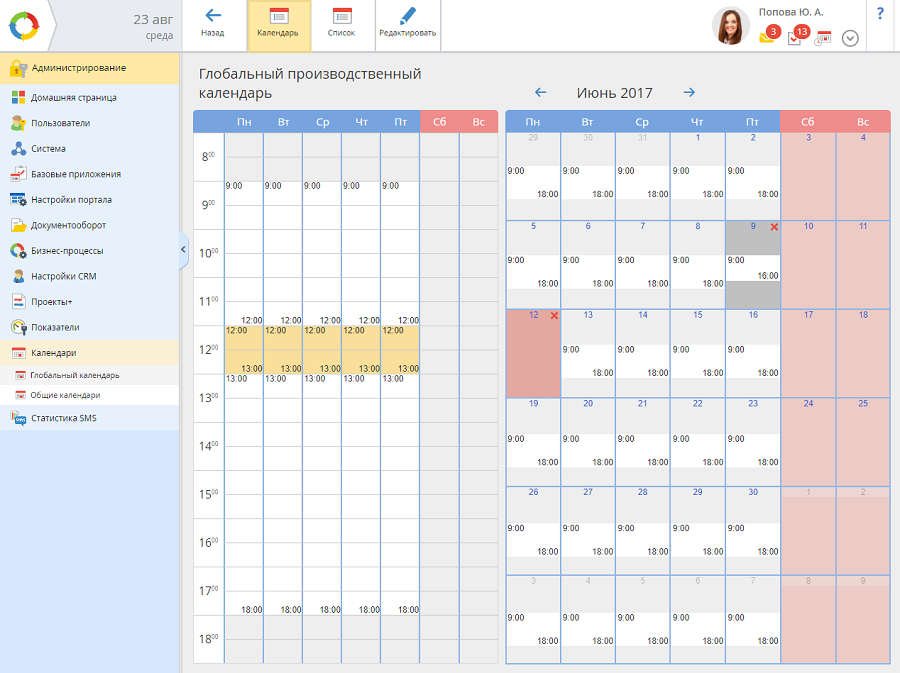This screenshot has height=673, width=900.
Task: Open help via question mark icon
Action: tap(880, 14)
